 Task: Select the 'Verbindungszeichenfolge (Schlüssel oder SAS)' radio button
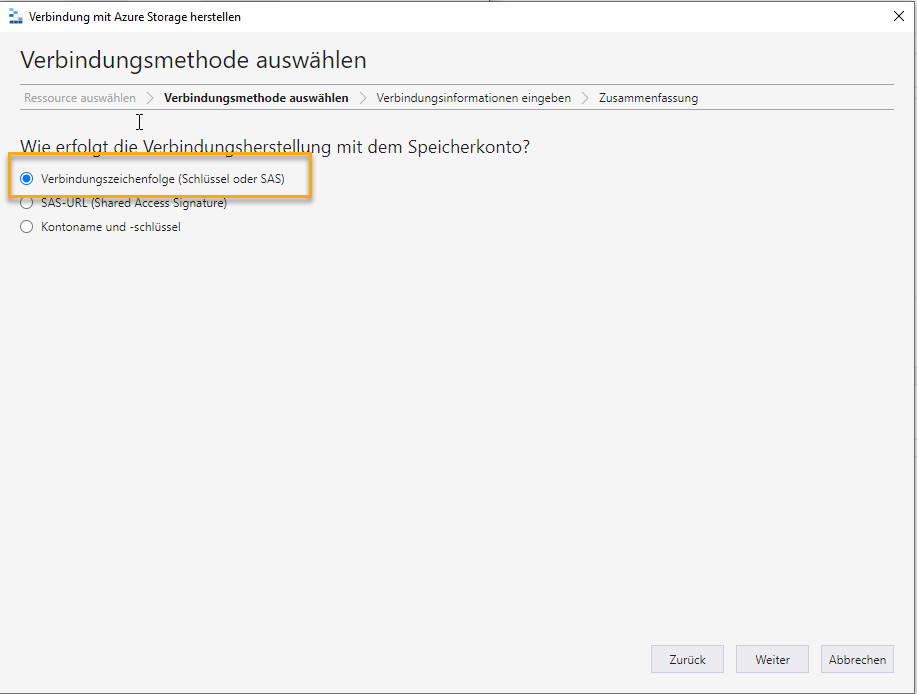coord(27,179)
